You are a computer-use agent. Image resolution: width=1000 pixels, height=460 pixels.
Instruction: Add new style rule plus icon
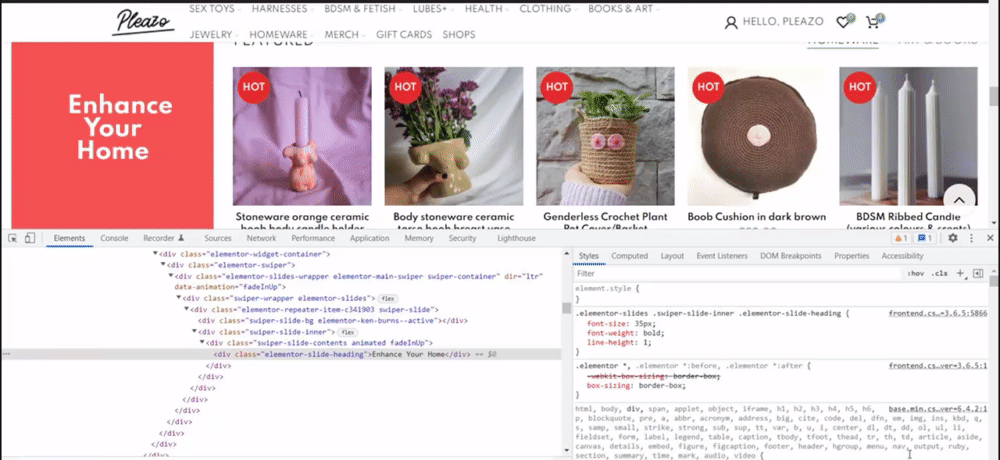click(960, 273)
